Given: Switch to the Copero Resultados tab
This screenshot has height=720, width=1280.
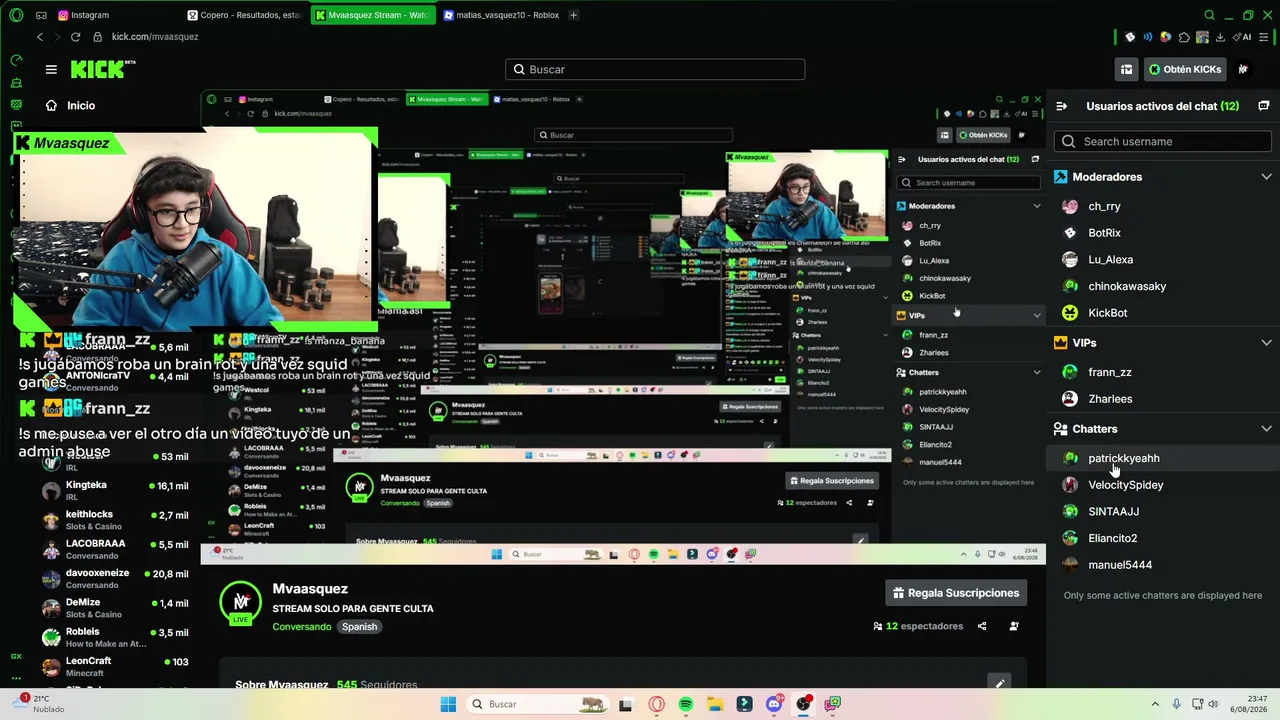Looking at the screenshot, I should (246, 15).
